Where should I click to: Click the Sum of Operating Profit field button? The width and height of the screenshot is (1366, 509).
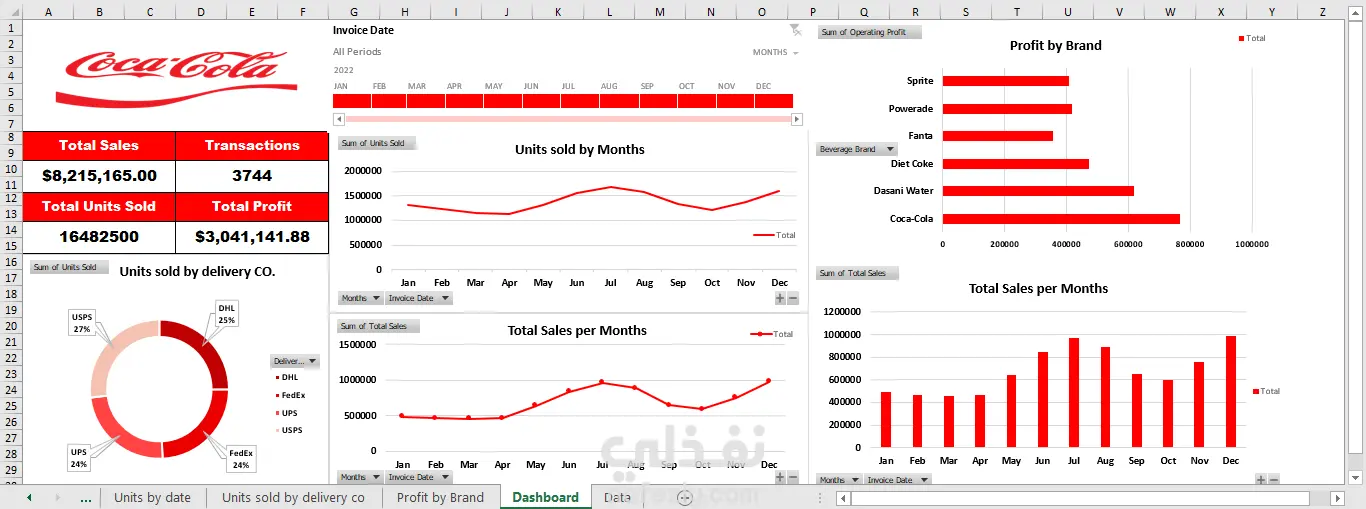[x=870, y=32]
